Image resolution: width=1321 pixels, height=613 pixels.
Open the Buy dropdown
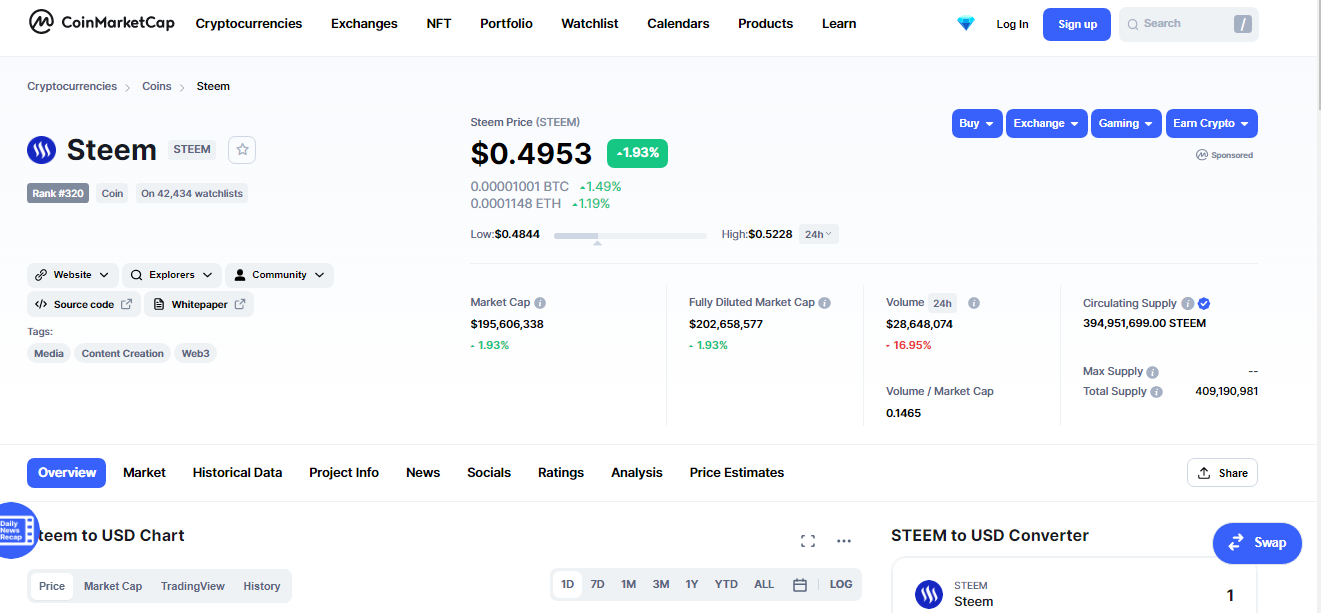click(977, 123)
